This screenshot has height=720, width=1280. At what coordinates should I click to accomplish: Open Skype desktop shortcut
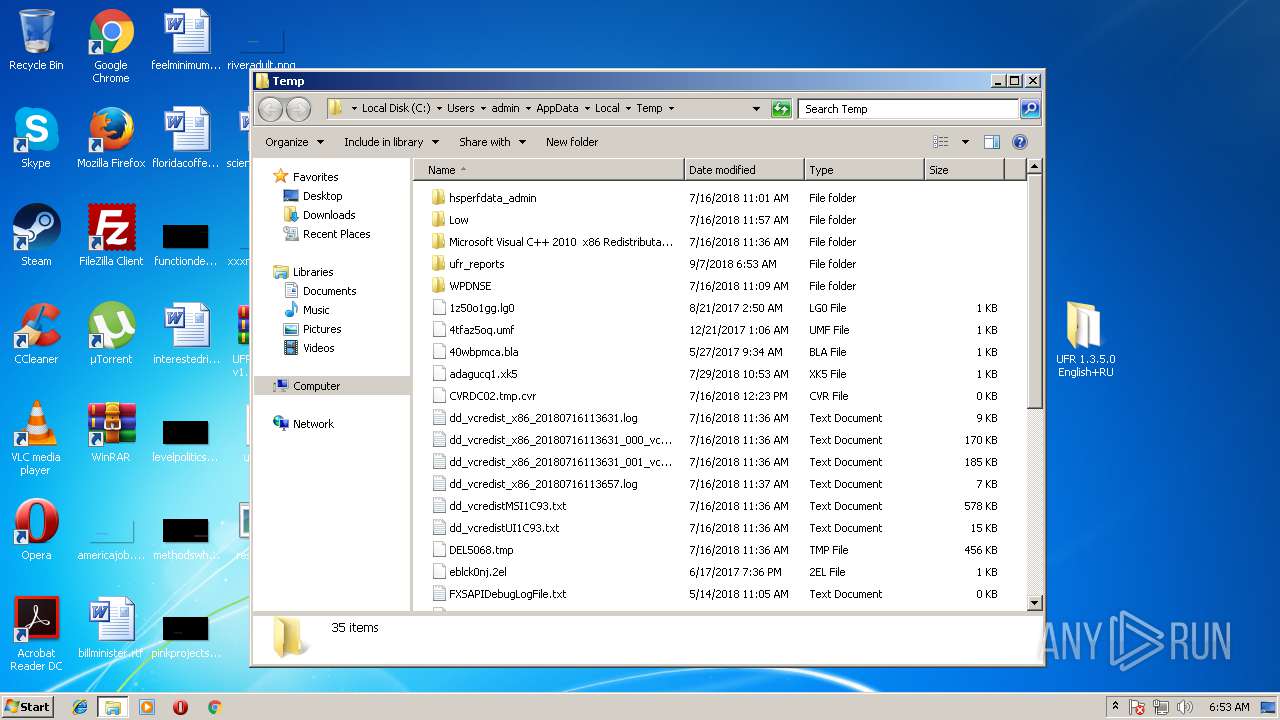36,138
